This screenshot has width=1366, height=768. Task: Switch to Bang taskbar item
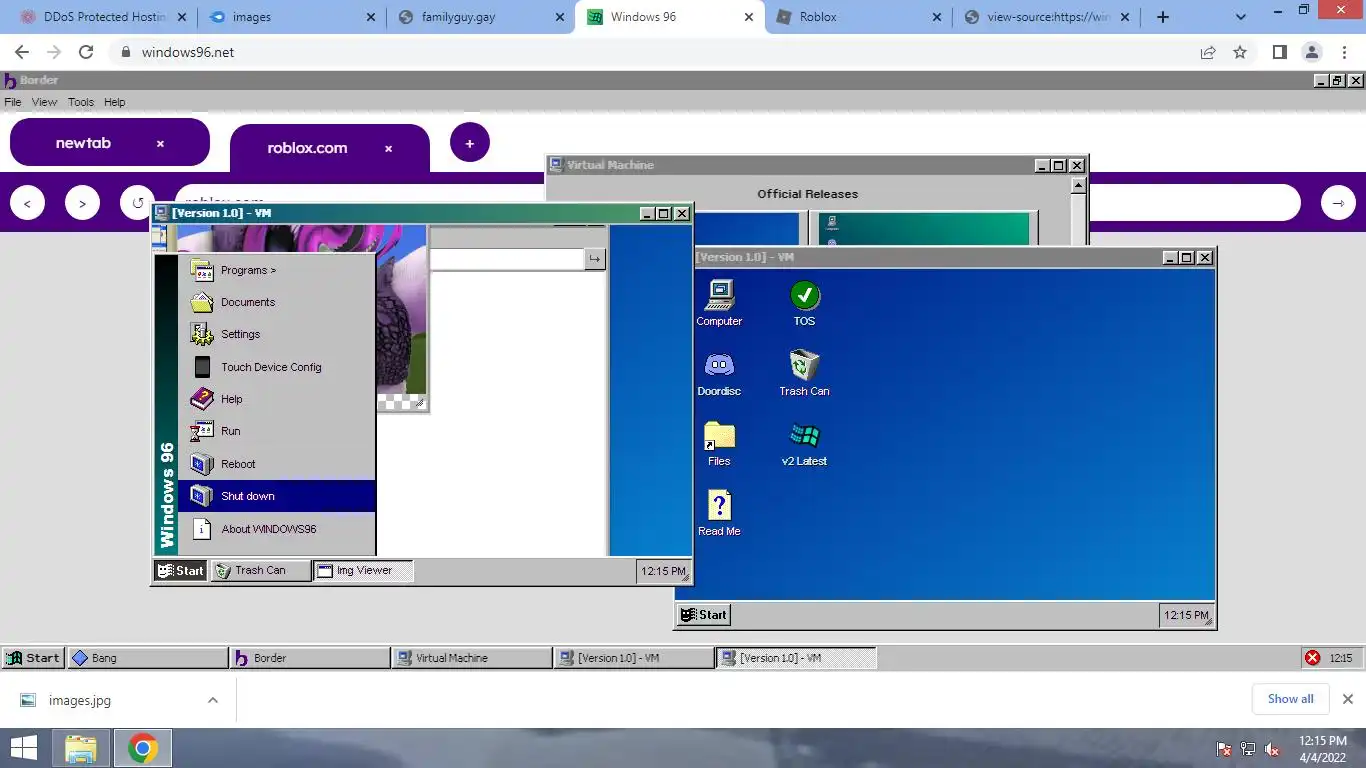(x=147, y=658)
